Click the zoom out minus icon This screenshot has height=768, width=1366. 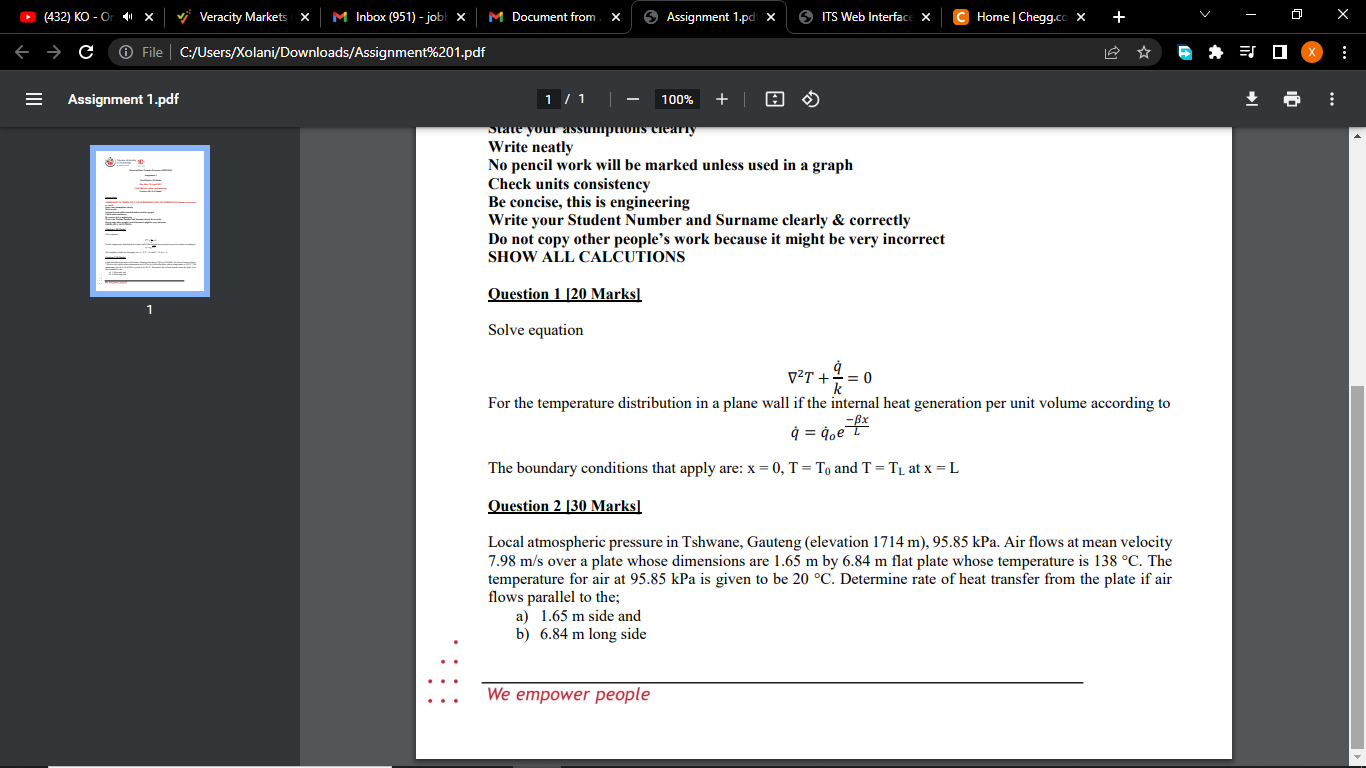coord(632,99)
